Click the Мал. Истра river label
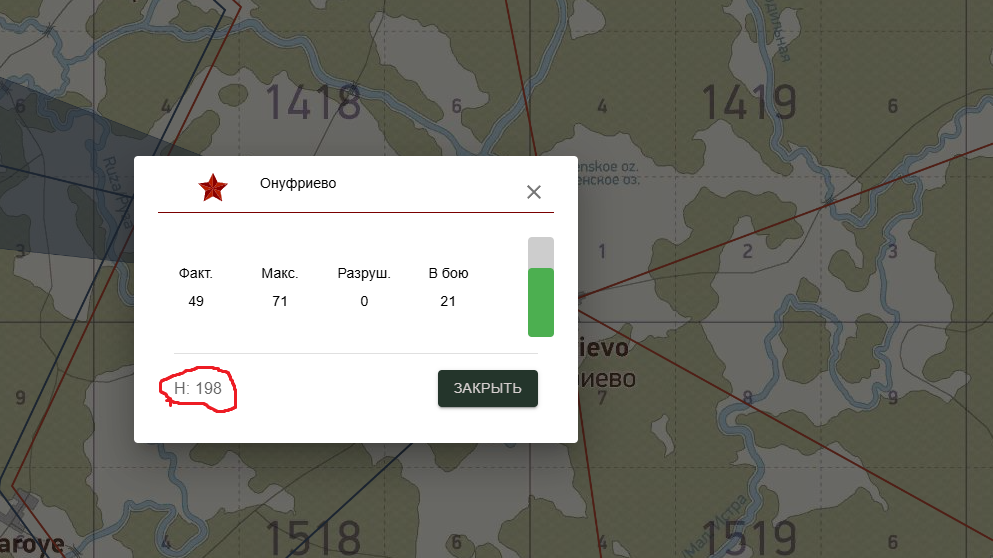This screenshot has height=558, width=993. coord(715,527)
